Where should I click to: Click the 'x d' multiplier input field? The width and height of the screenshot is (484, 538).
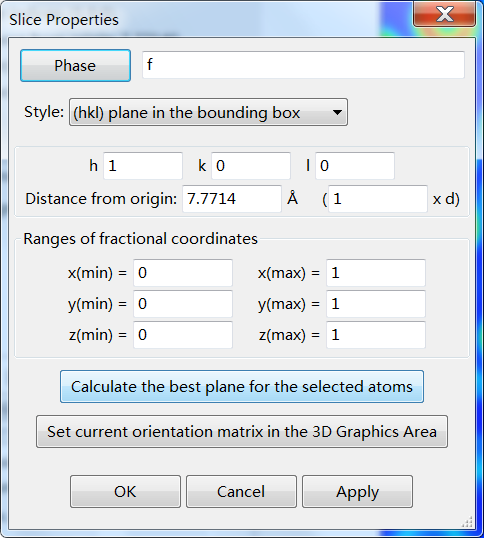pyautogui.click(x=378, y=199)
